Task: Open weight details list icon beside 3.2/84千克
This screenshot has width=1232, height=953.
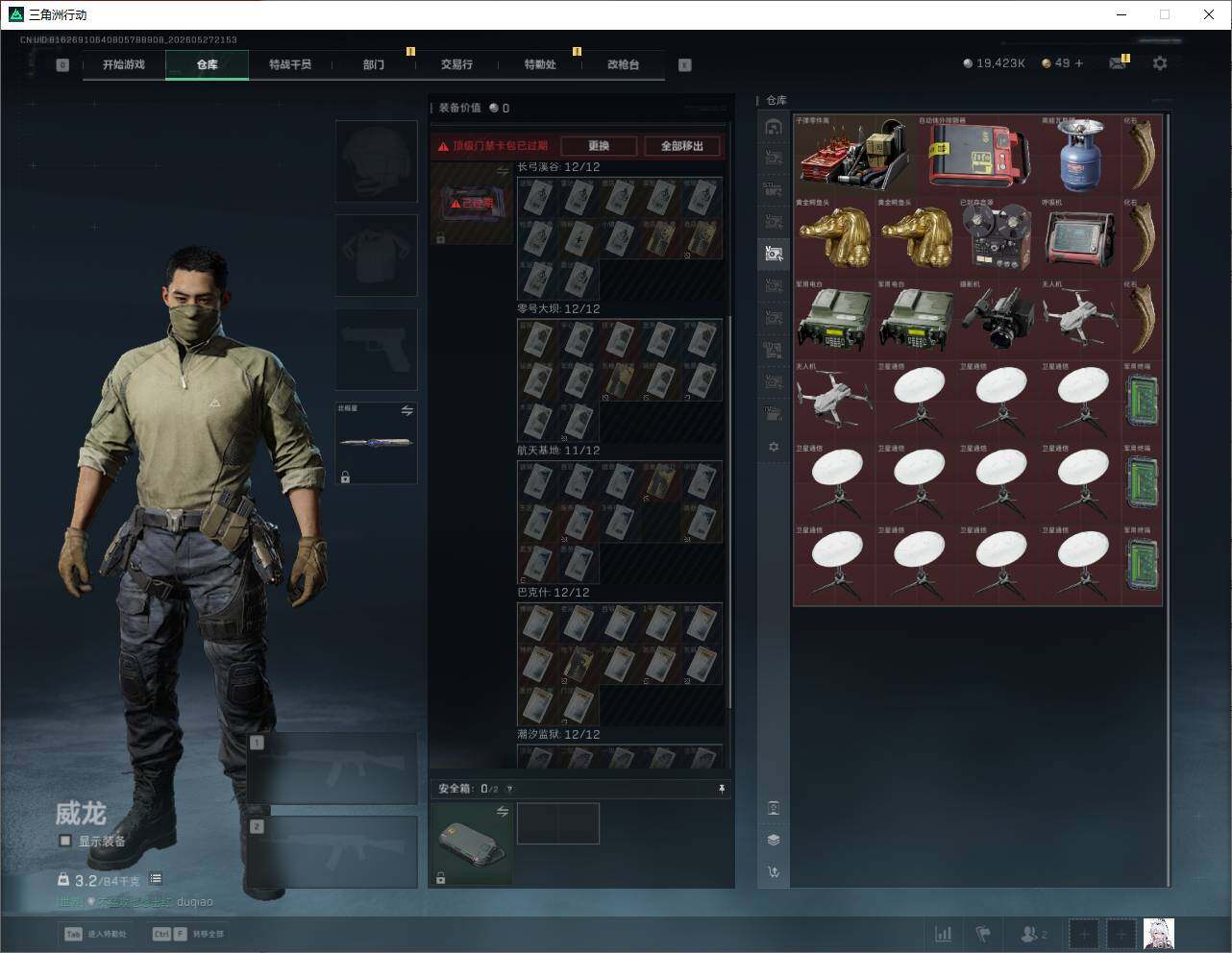Action: coord(156,879)
